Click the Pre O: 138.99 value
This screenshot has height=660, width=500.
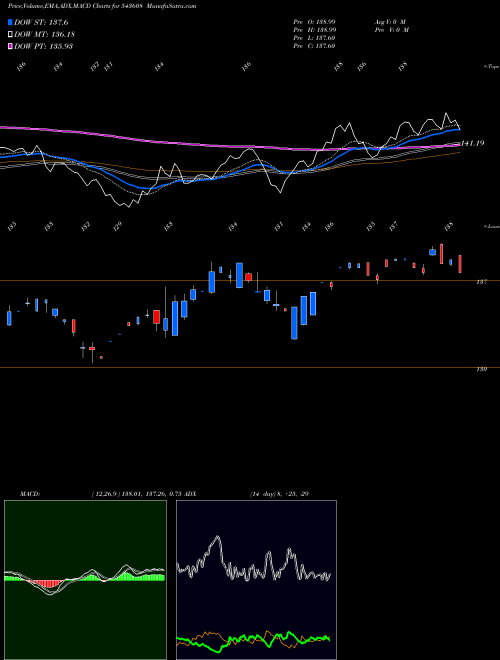click(314, 21)
